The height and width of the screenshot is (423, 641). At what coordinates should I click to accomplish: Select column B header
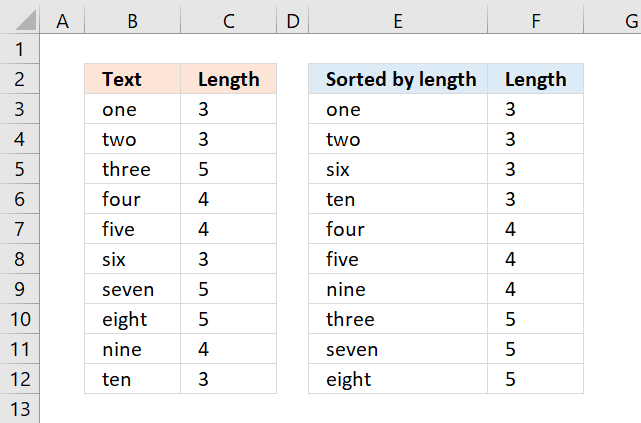point(132,21)
